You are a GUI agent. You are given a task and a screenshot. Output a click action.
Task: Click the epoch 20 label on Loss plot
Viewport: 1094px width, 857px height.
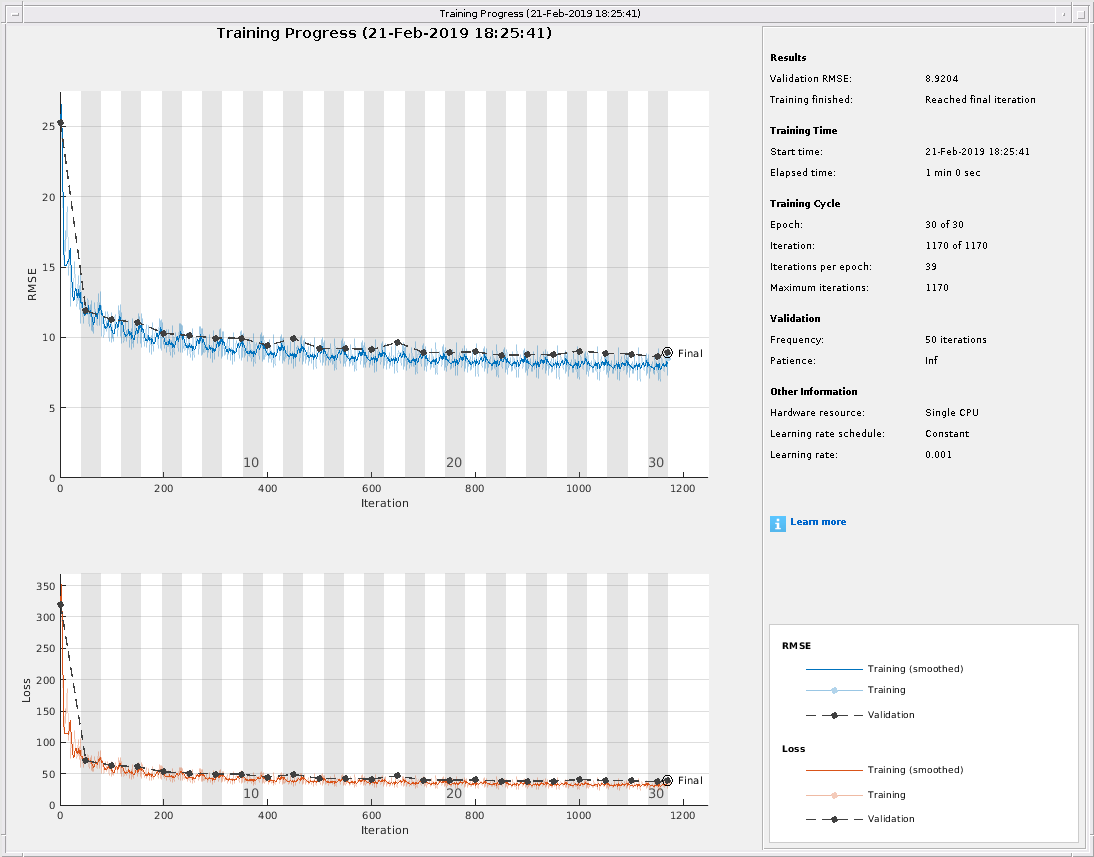pos(454,793)
